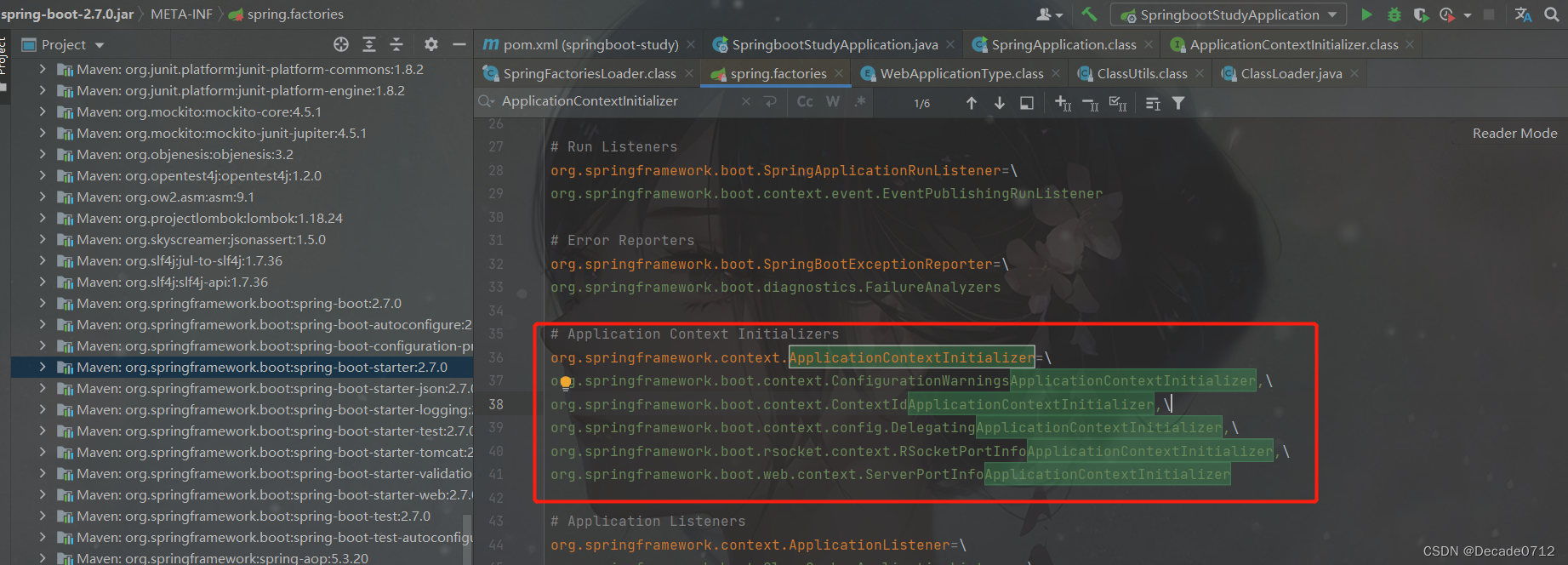The height and width of the screenshot is (565, 1568).
Task: Start debugging with the bug icon
Action: click(1394, 14)
